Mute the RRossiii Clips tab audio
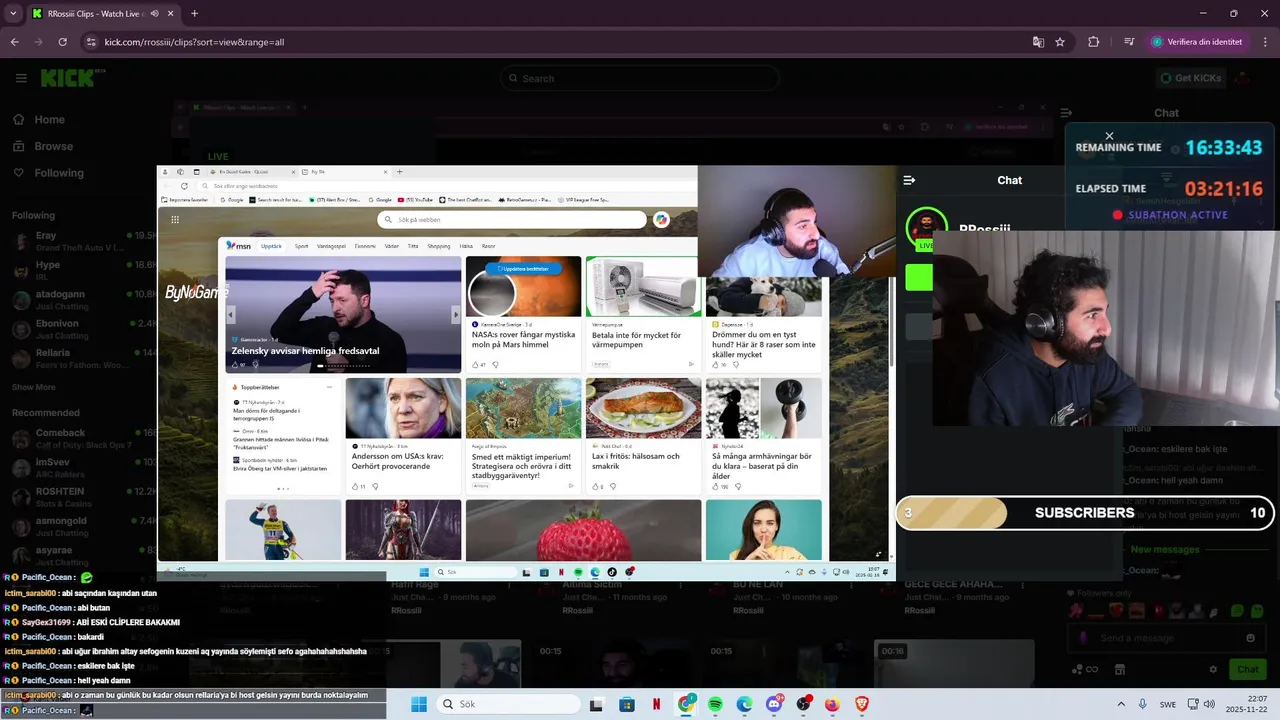Viewport: 1280px width, 720px height. (x=154, y=14)
